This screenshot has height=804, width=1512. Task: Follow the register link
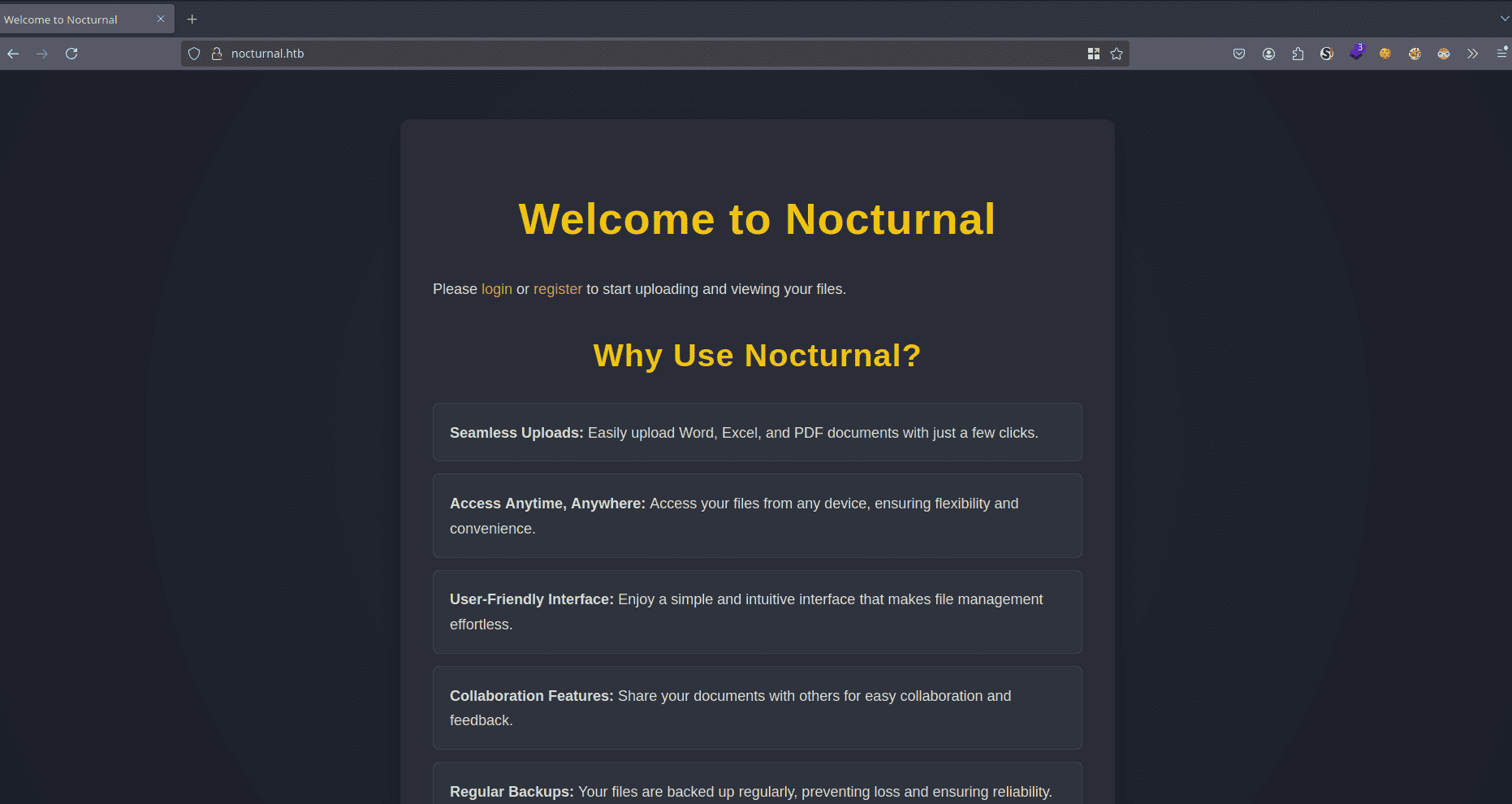(x=557, y=289)
